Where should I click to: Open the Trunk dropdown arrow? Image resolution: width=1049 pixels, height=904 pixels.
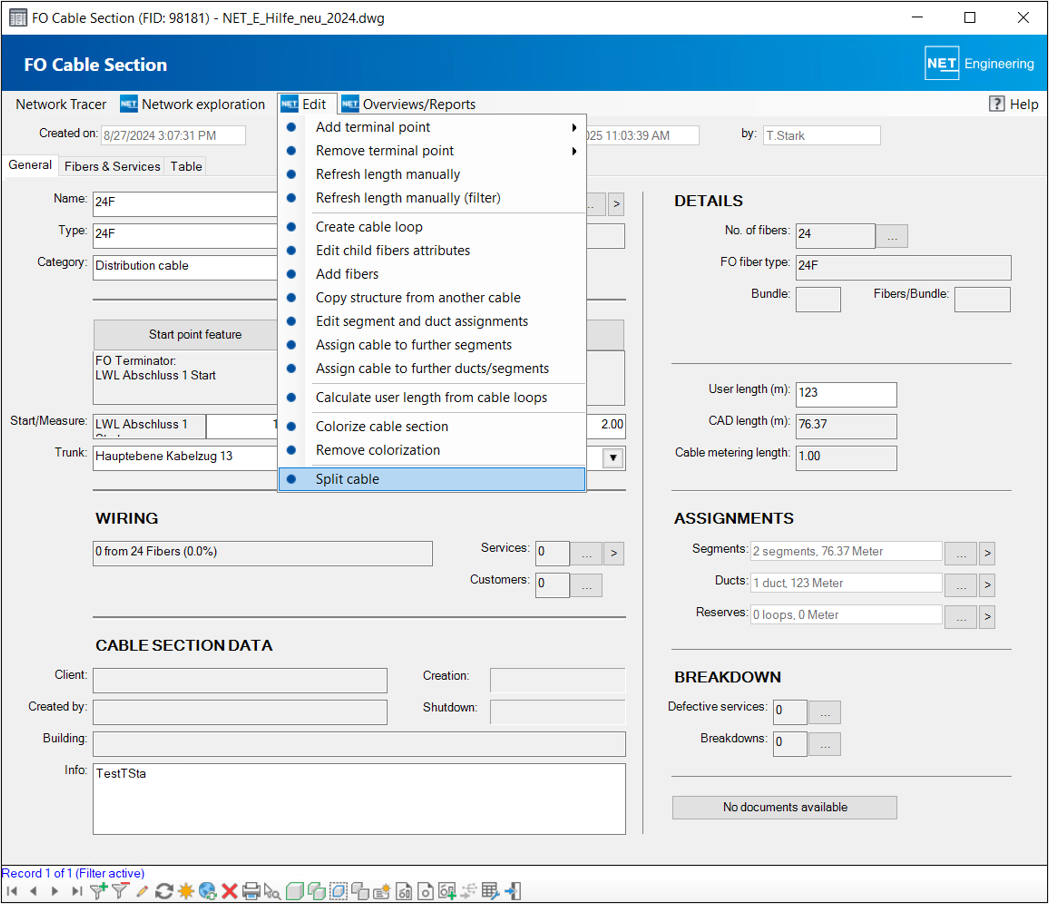click(x=613, y=458)
